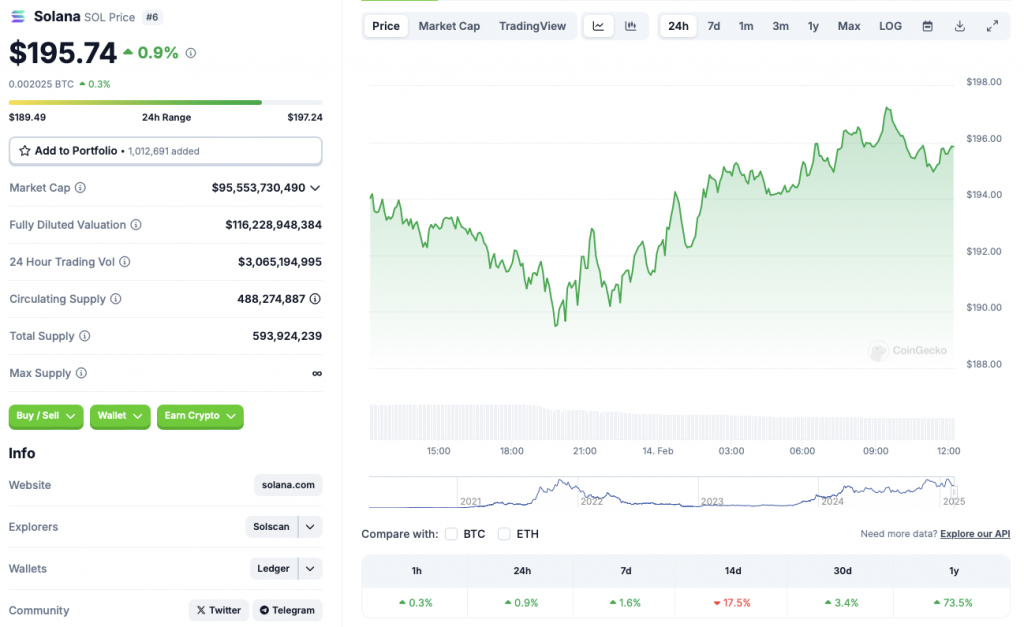The height and width of the screenshot is (627, 1024).
Task: Click the 14. Feb date label on chart axis
Action: pos(658,451)
